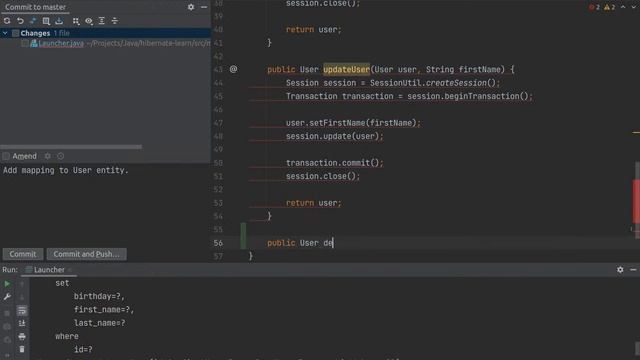
Task: Hide the Commit tool window
Action: (204, 7)
